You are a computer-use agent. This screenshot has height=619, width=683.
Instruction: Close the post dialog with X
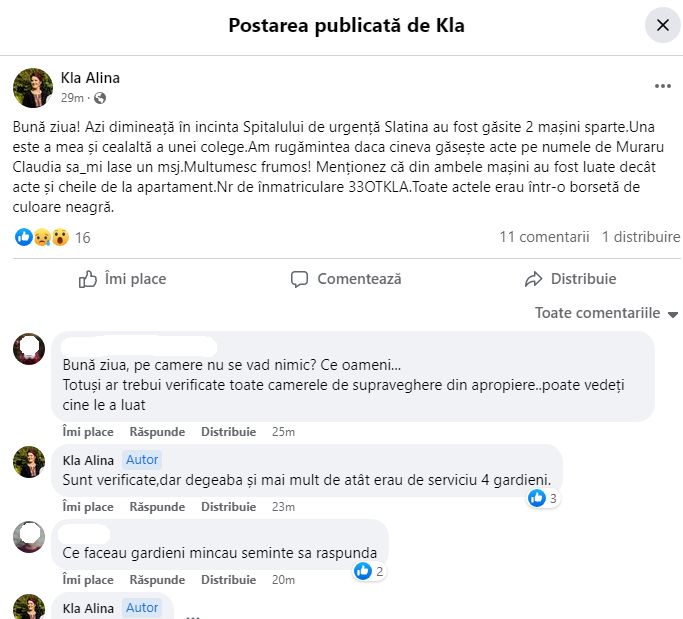pos(662,25)
